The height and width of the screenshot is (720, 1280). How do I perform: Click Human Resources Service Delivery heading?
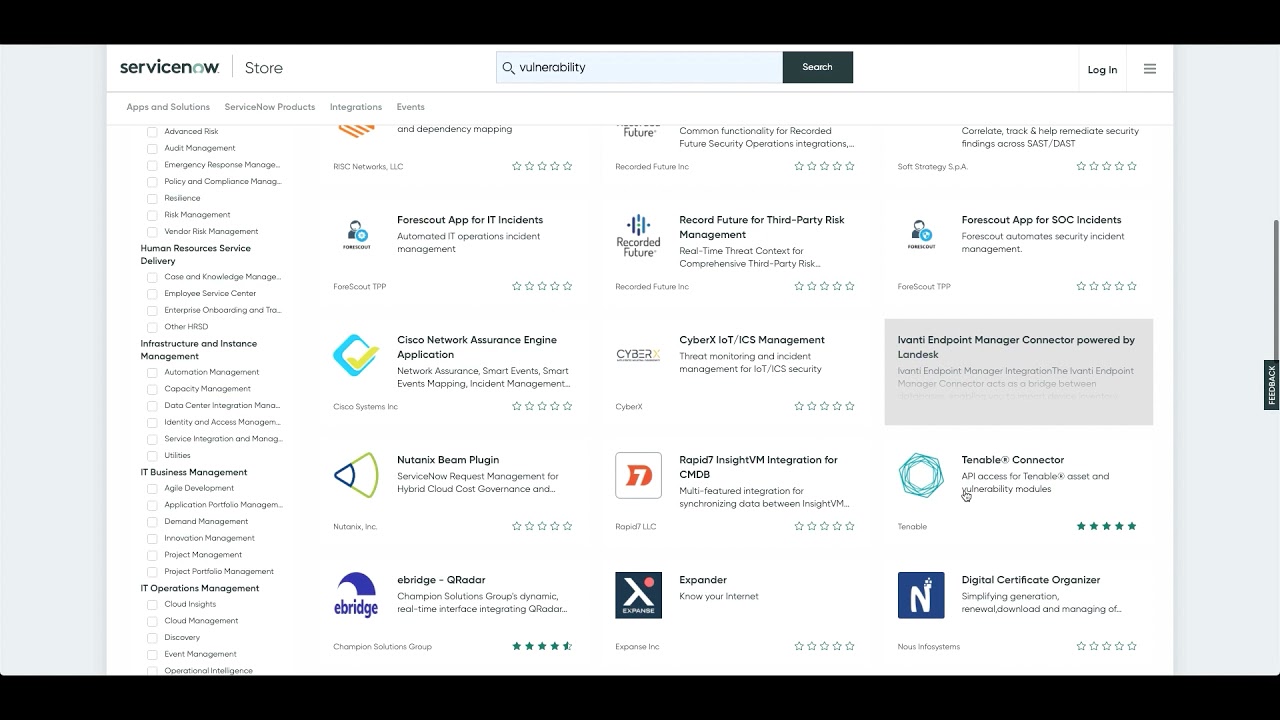(196, 254)
